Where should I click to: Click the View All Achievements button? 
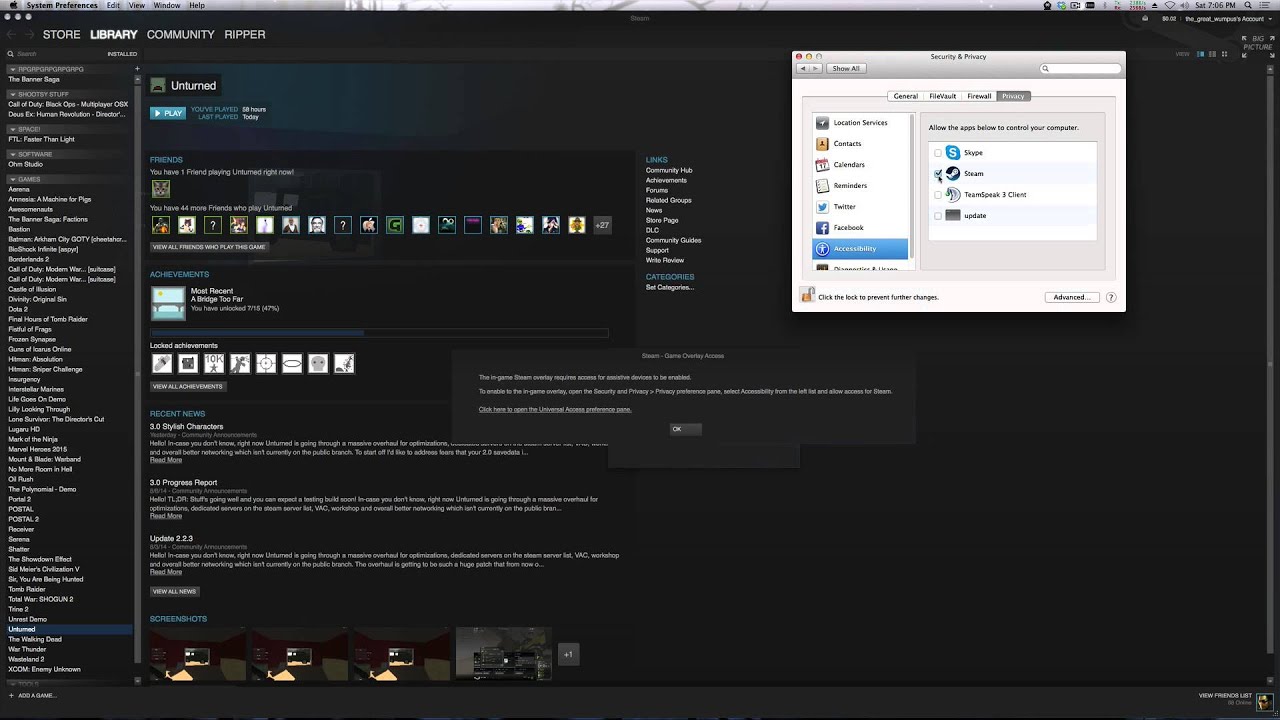(x=188, y=386)
